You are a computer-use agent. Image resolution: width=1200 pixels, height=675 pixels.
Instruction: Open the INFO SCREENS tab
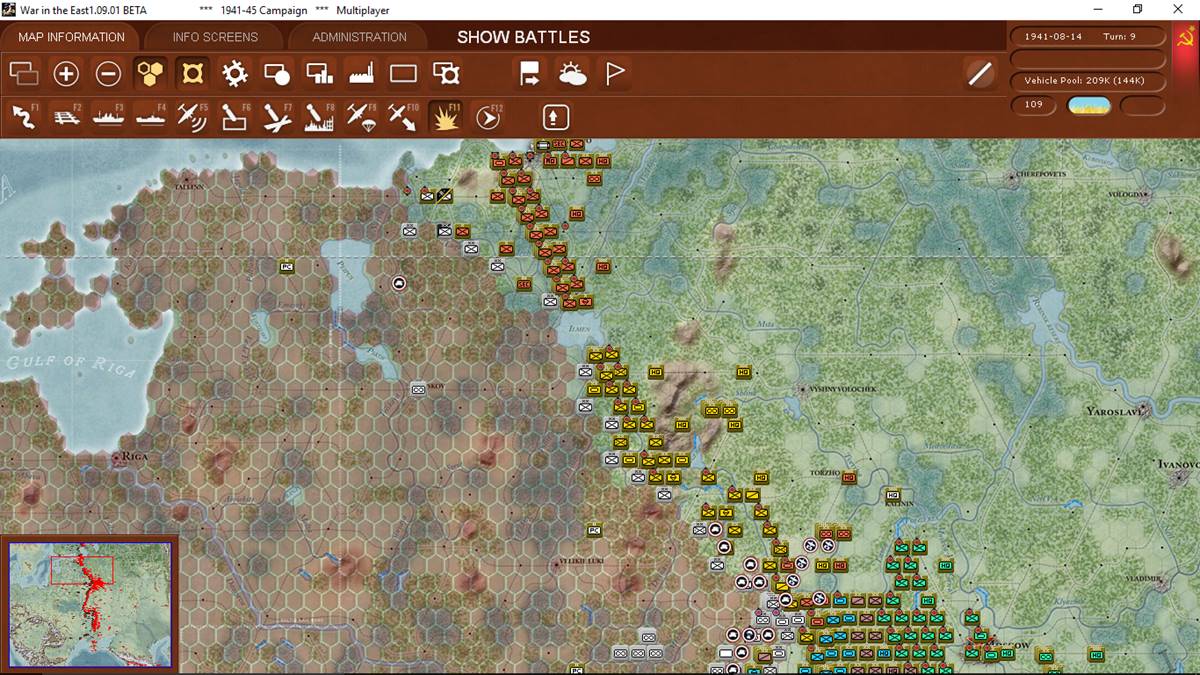pos(215,37)
